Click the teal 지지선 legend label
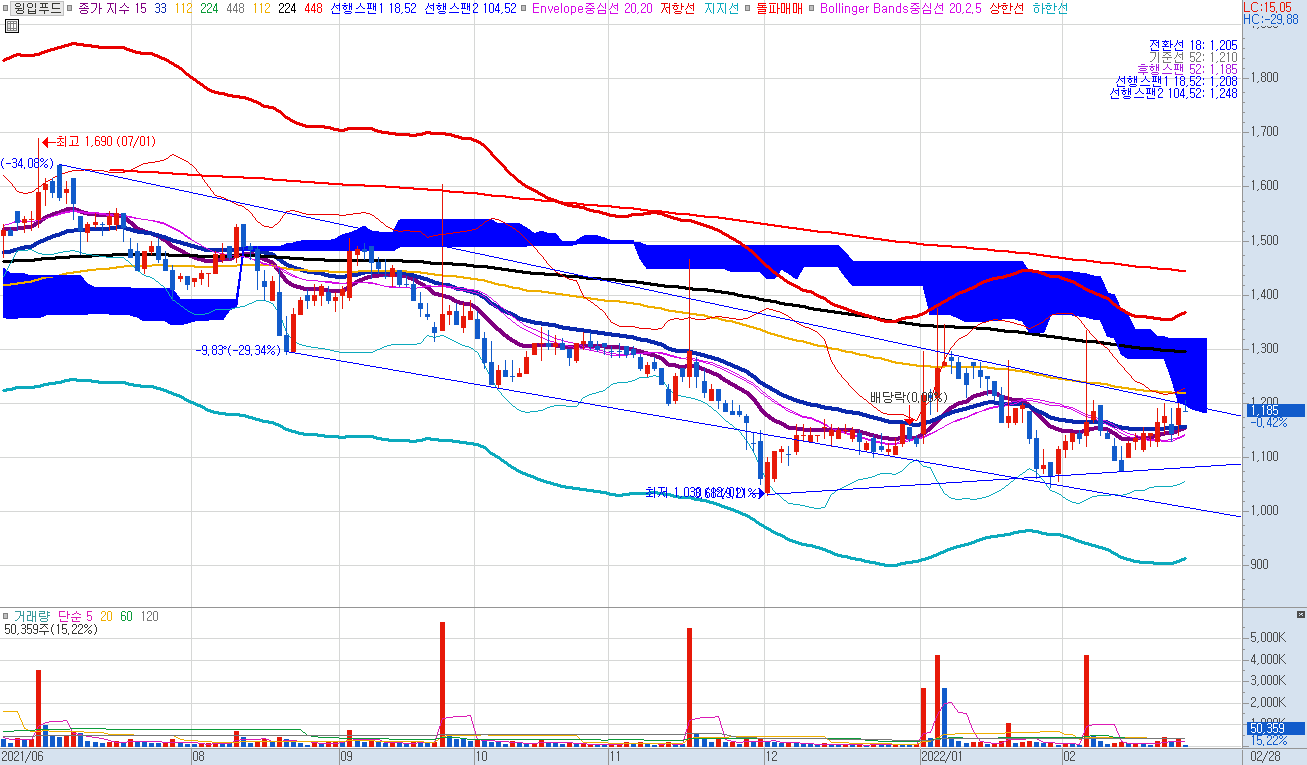This screenshot has height=765, width=1307. 721,8
